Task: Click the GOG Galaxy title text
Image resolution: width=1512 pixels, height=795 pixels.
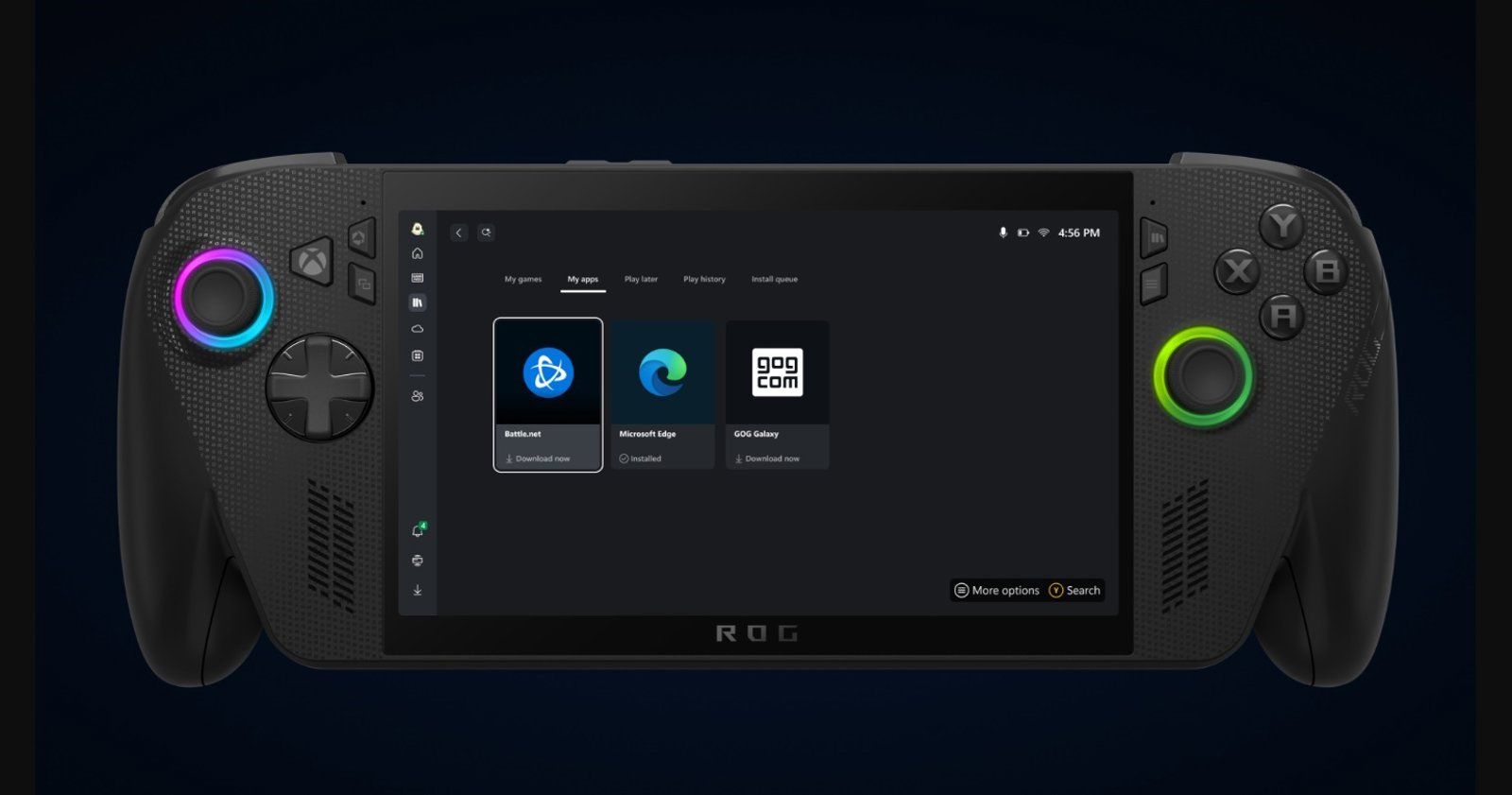Action: click(756, 434)
